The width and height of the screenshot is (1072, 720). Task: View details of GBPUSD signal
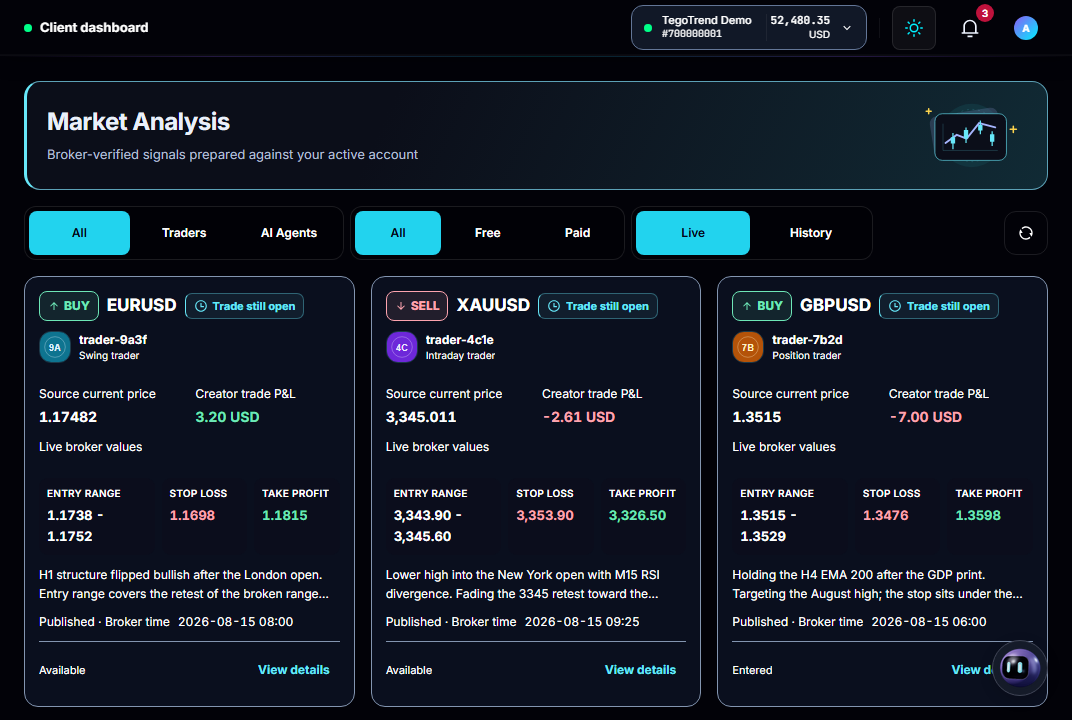pyautogui.click(x=972, y=669)
